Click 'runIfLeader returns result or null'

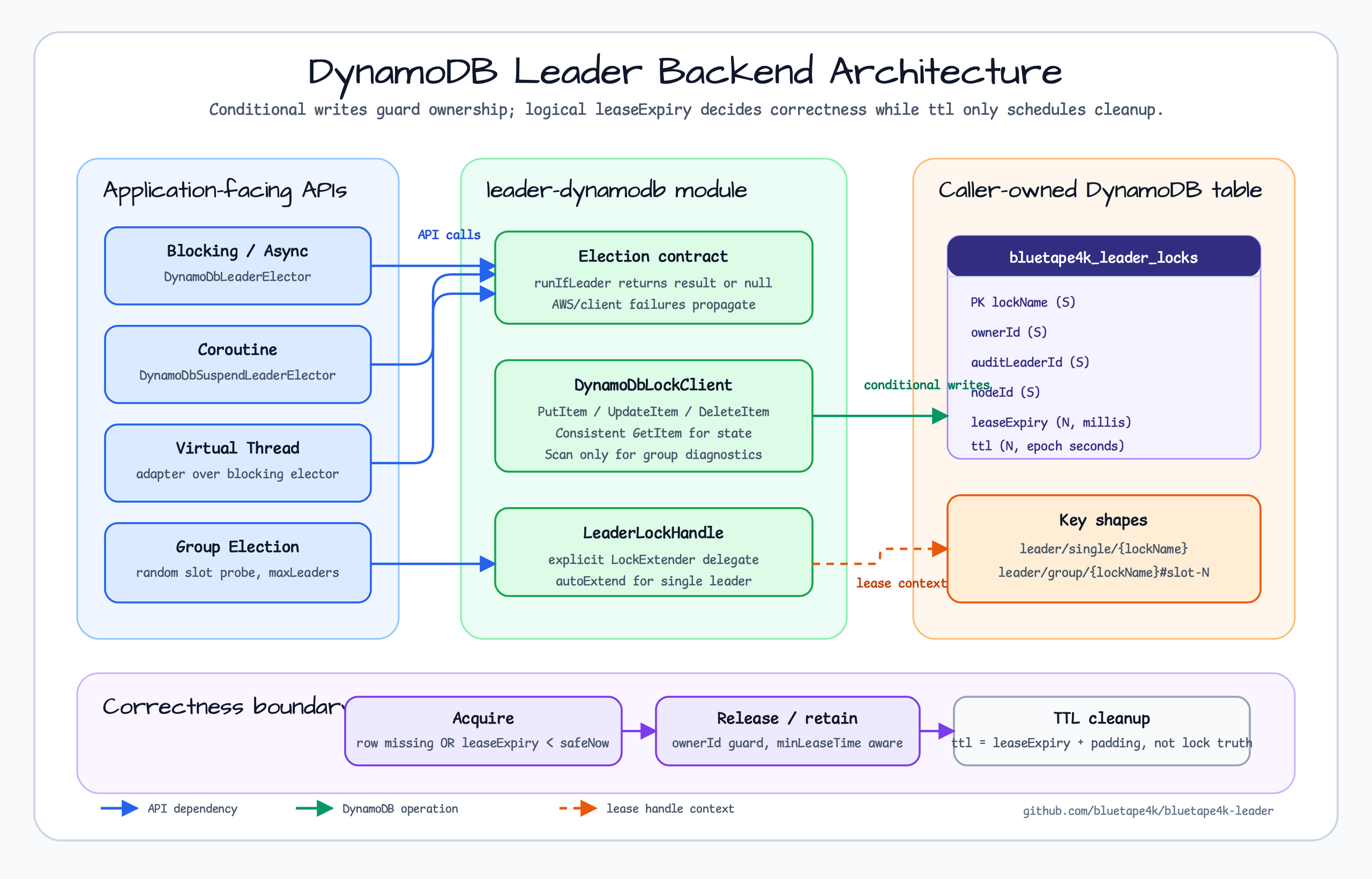653,283
